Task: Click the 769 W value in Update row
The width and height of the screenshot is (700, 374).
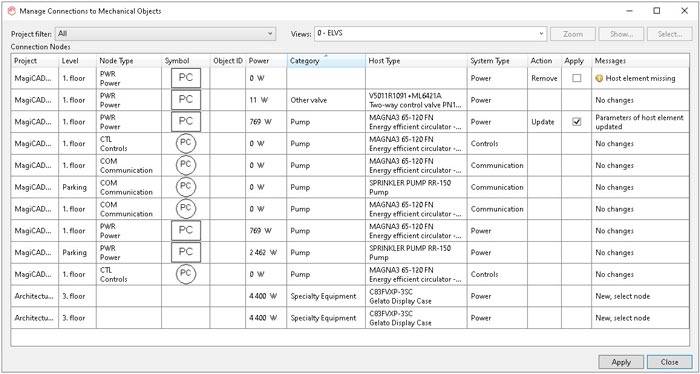Action: click(260, 122)
